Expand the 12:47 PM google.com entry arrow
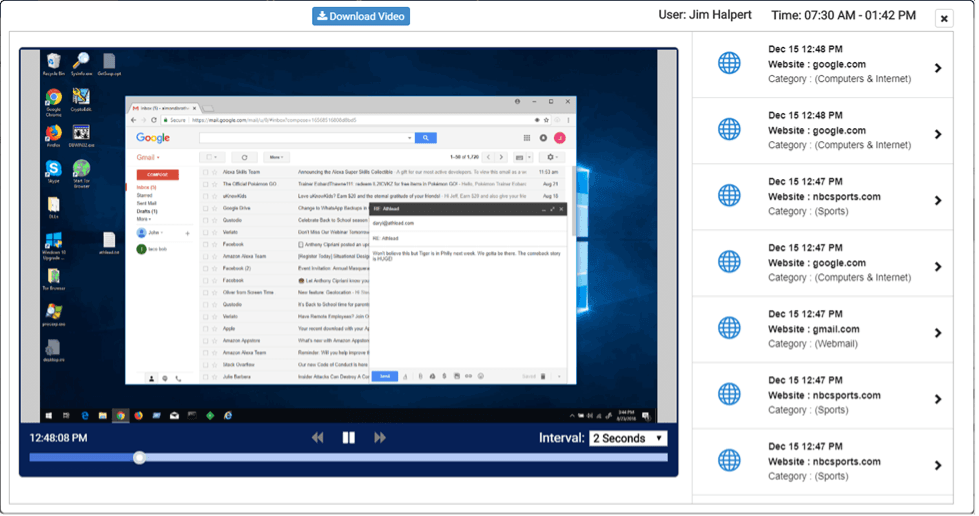This screenshot has height=516, width=979. coord(938,267)
